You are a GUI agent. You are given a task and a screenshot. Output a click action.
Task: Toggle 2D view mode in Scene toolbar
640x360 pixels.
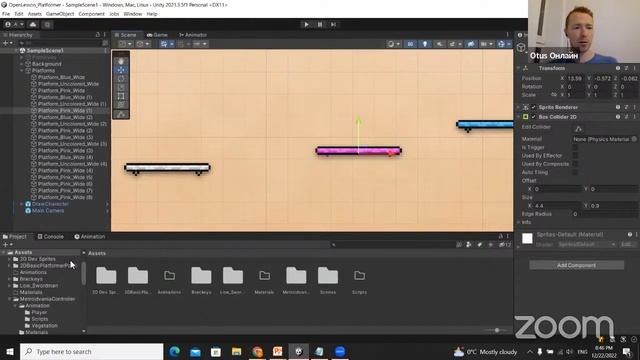click(411, 44)
